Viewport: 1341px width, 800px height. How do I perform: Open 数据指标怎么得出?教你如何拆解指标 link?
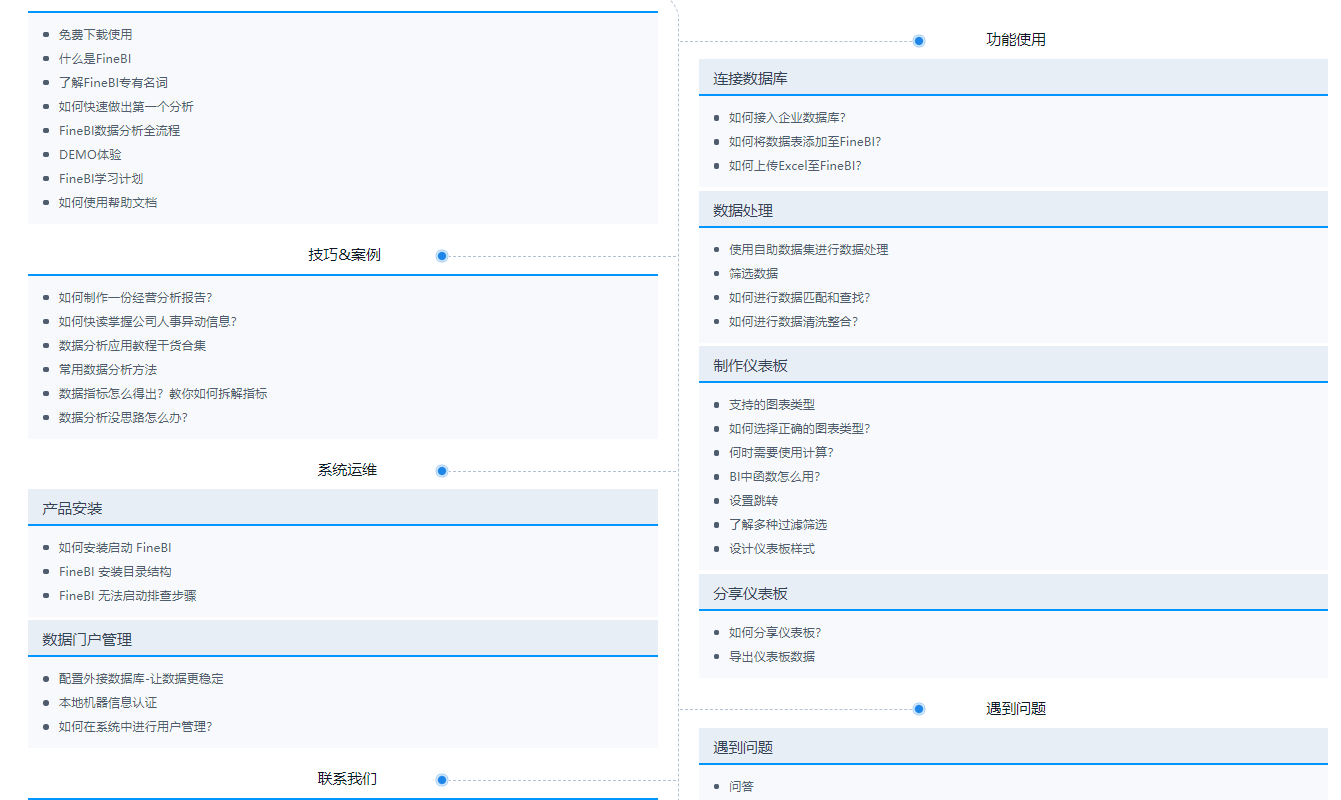click(x=163, y=394)
